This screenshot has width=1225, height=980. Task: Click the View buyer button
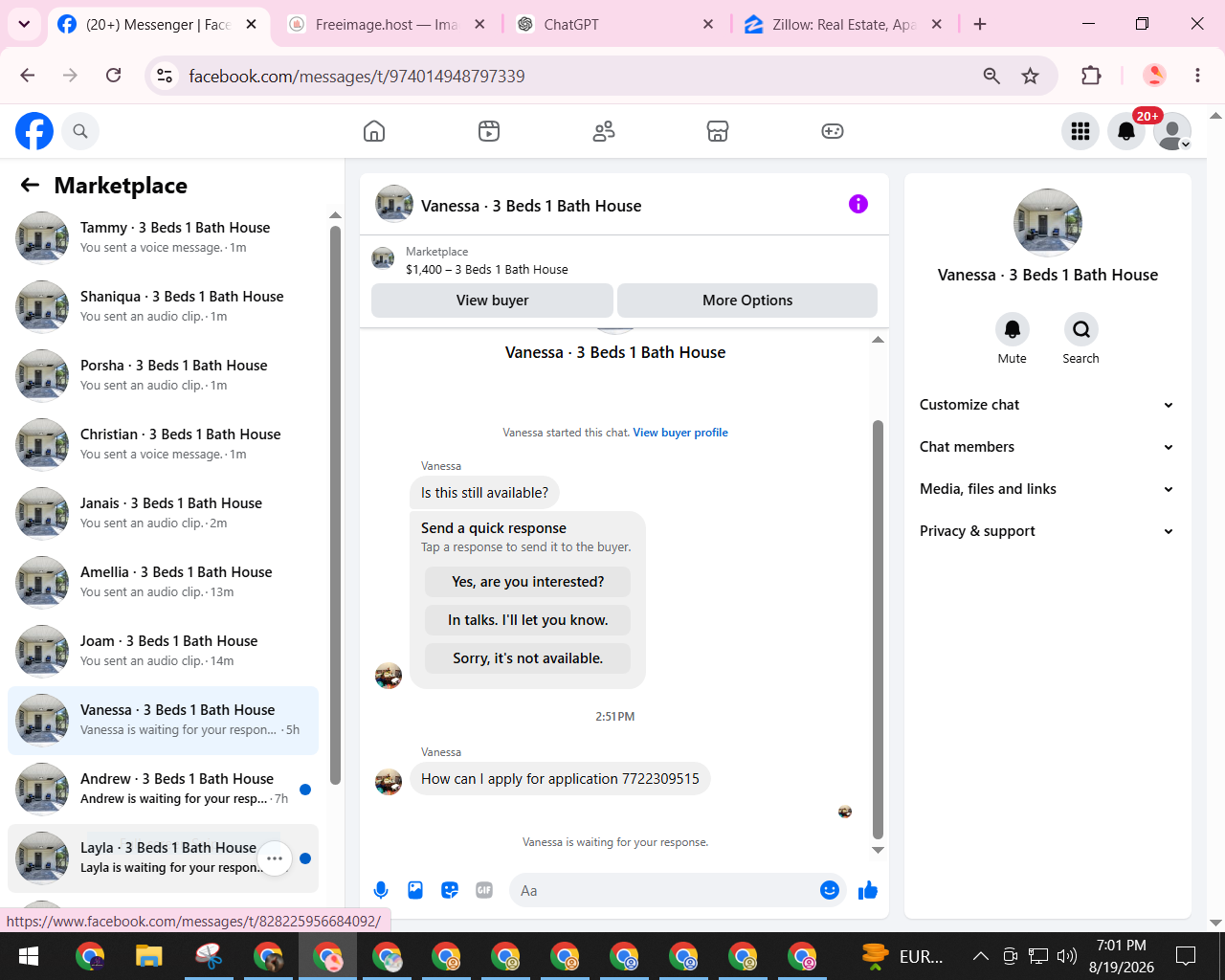click(x=492, y=301)
